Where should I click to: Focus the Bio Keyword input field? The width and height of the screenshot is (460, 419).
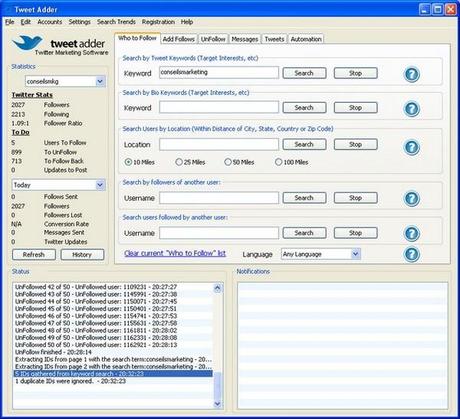pos(219,107)
